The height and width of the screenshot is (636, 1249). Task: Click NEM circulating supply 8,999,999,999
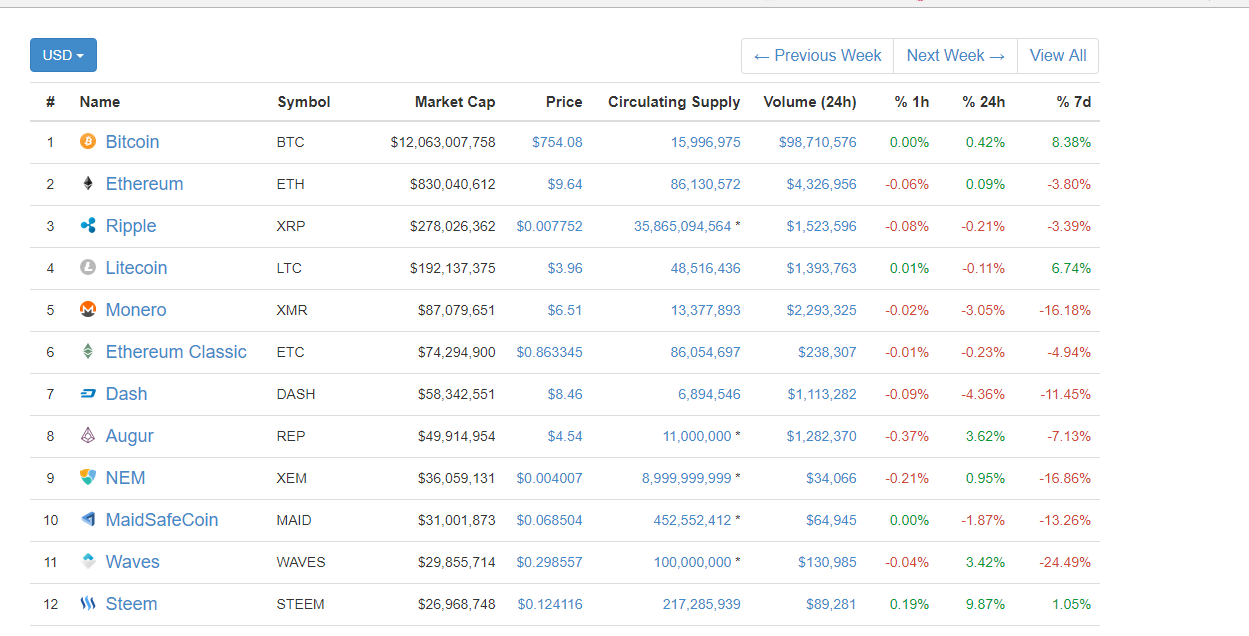coord(687,478)
